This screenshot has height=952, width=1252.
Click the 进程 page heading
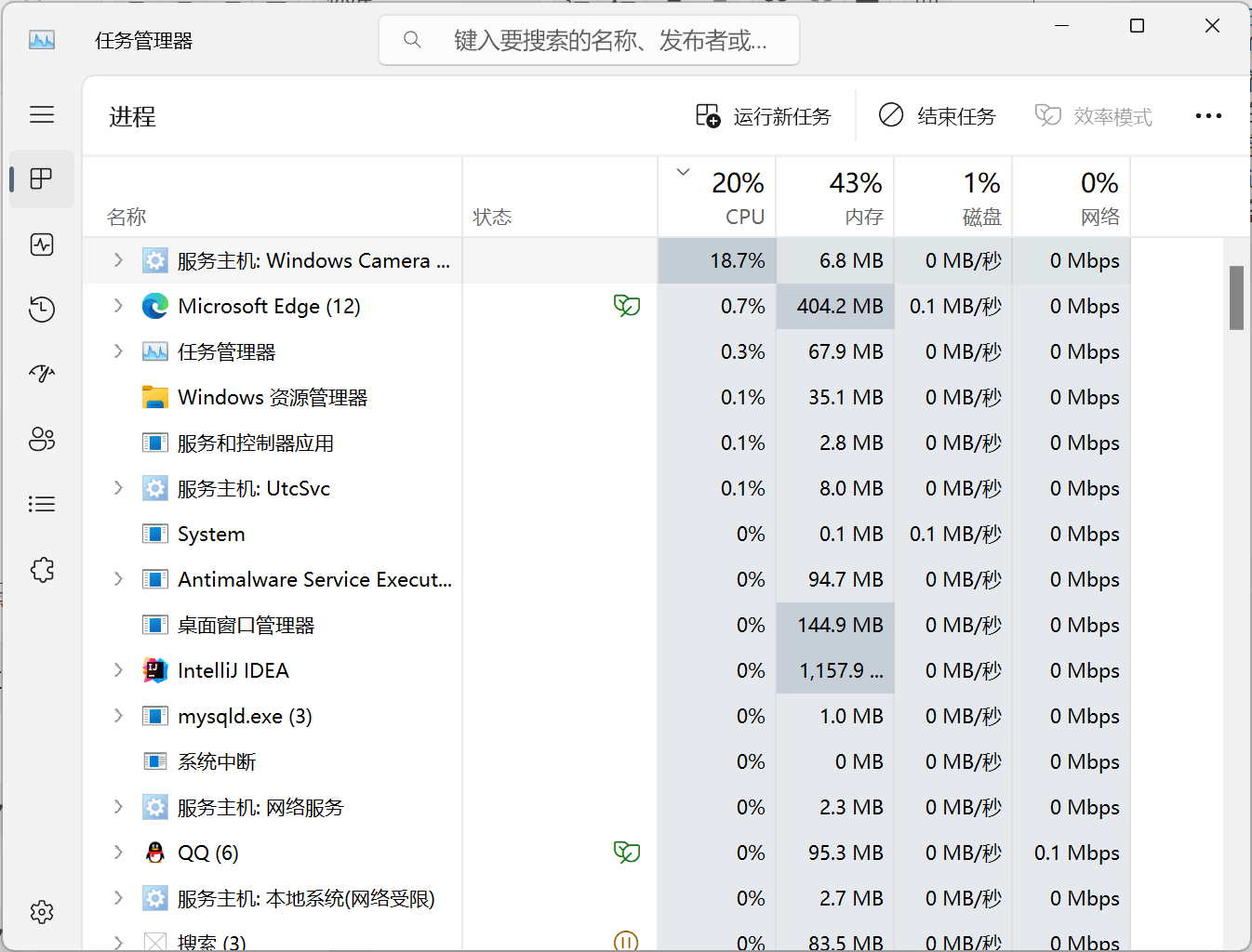tap(132, 116)
